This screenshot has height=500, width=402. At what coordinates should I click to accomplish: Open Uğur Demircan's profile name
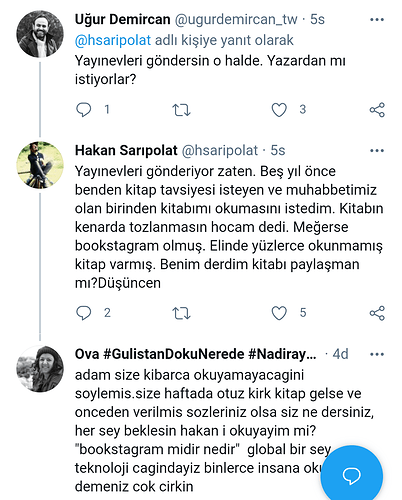pos(123,19)
